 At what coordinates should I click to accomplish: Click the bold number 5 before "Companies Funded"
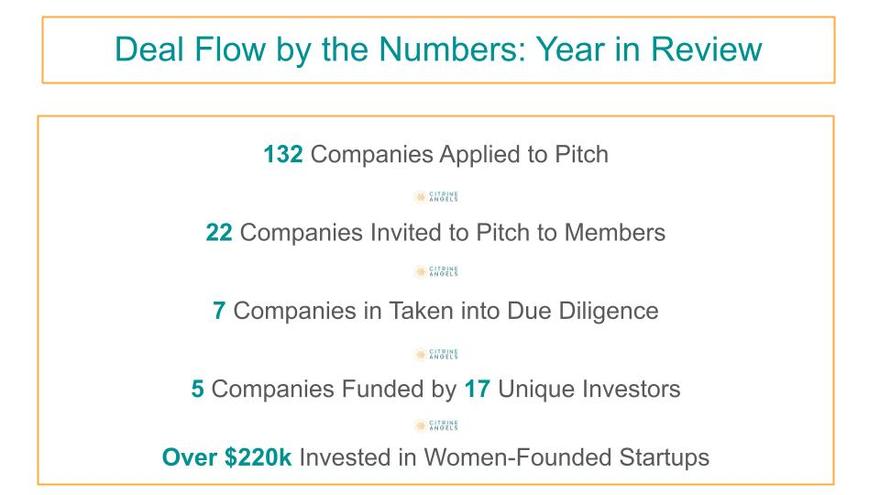click(198, 389)
